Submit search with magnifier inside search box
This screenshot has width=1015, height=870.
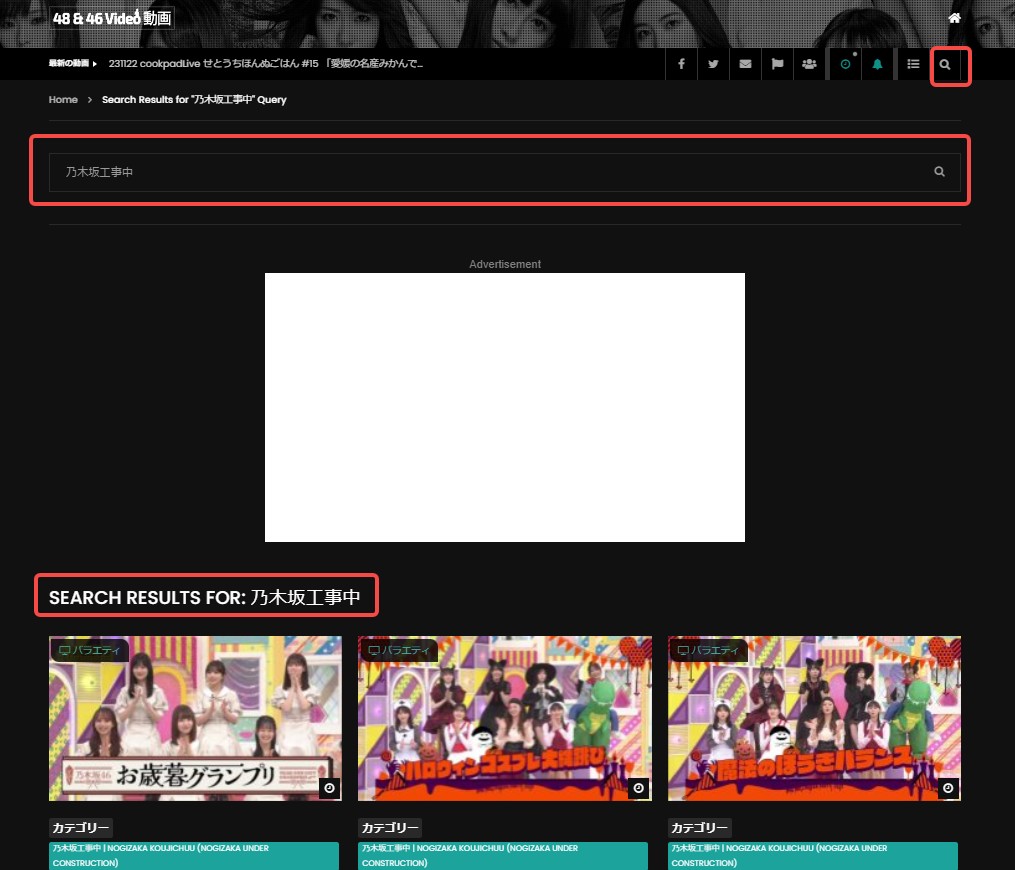[x=939, y=172]
